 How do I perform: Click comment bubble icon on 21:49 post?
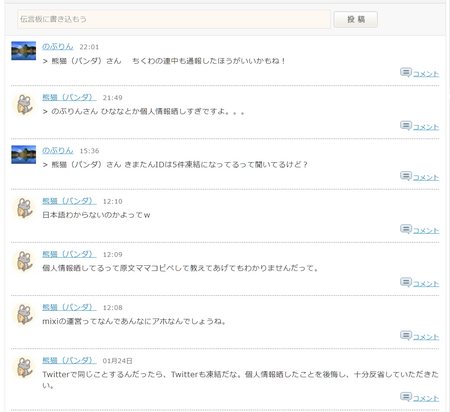click(x=406, y=126)
